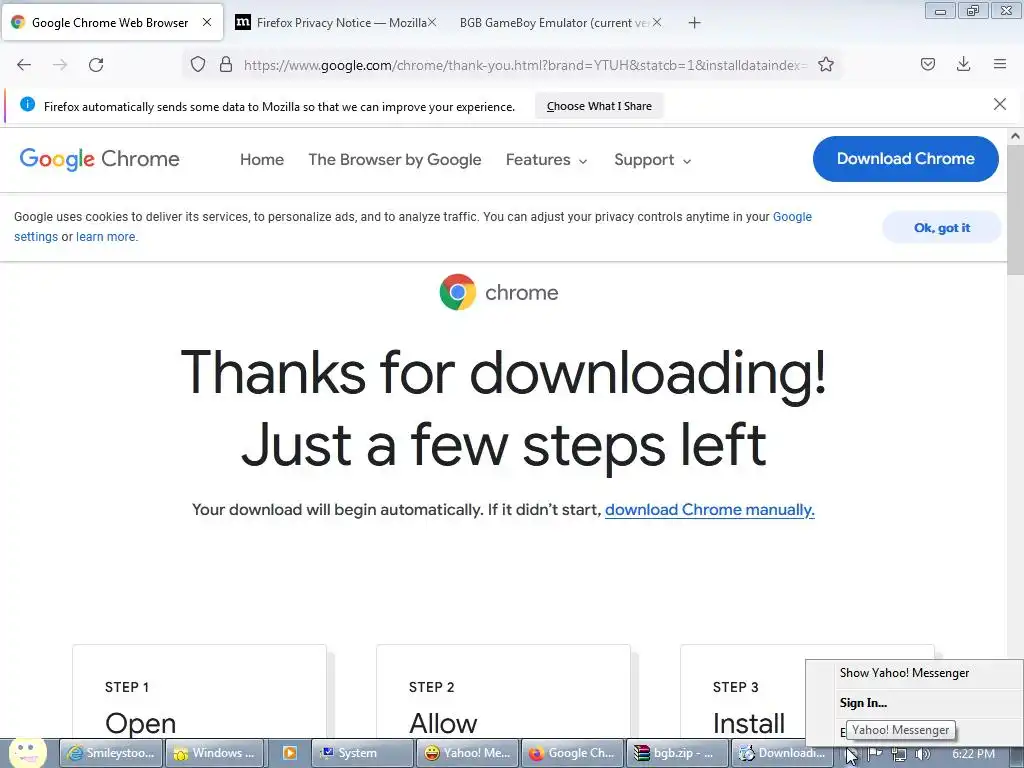Image resolution: width=1024 pixels, height=768 pixels.
Task: Open a new browser tab
Action: [x=694, y=23]
